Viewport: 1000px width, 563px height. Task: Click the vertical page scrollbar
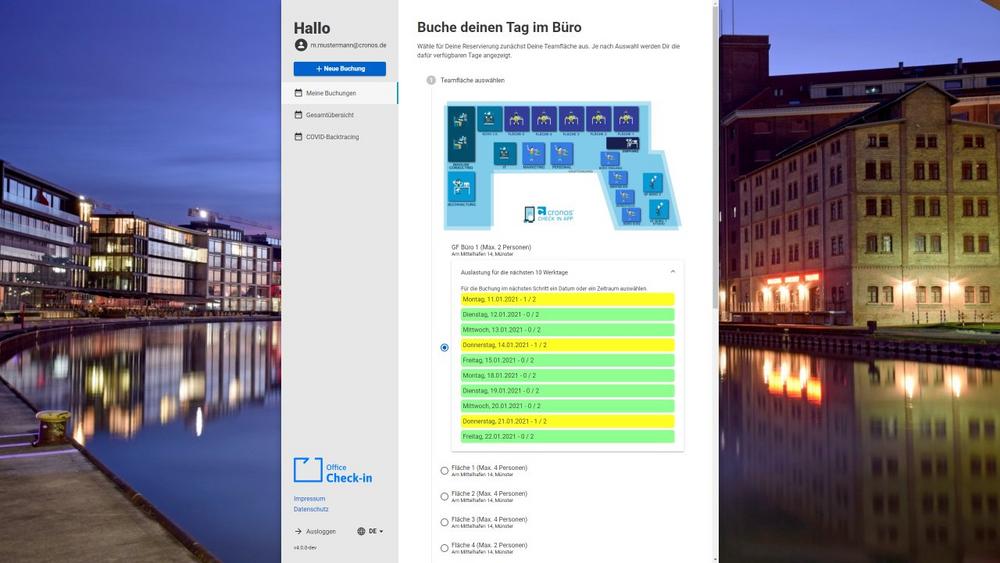pos(715,150)
